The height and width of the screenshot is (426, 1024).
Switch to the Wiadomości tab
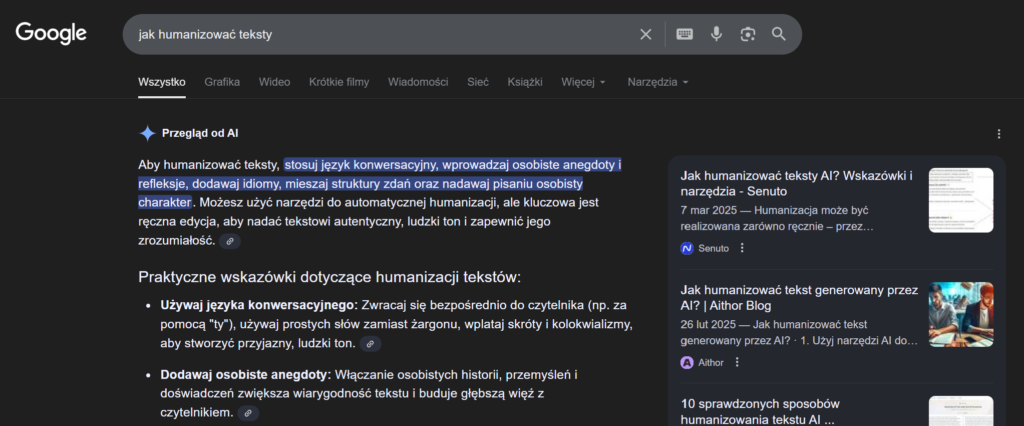click(x=418, y=82)
